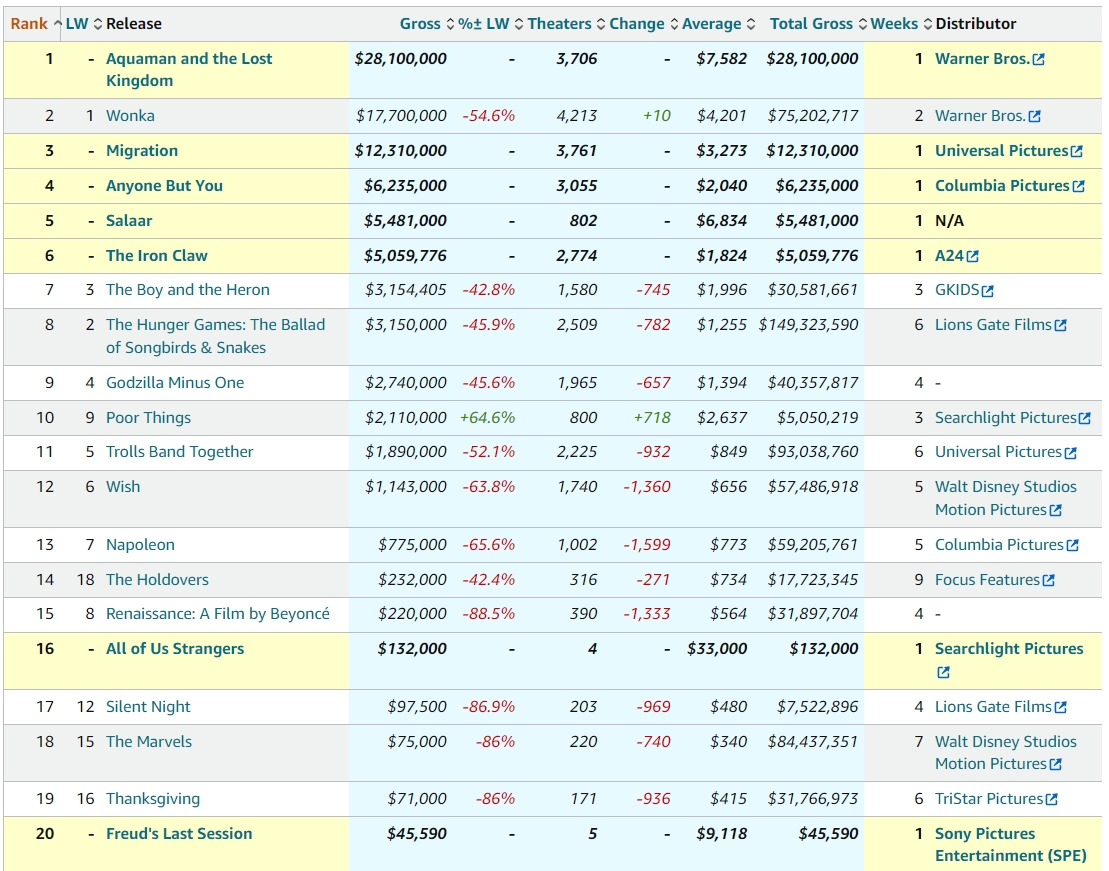Sort table by Weeks column
The image size is (1109, 871).
pos(901,24)
